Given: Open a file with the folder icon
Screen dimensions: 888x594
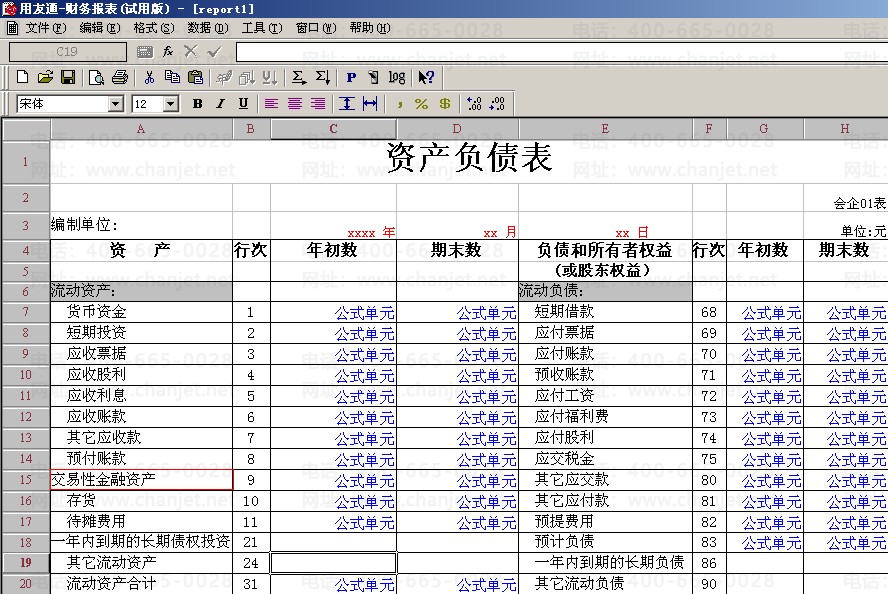Looking at the screenshot, I should [x=45, y=77].
